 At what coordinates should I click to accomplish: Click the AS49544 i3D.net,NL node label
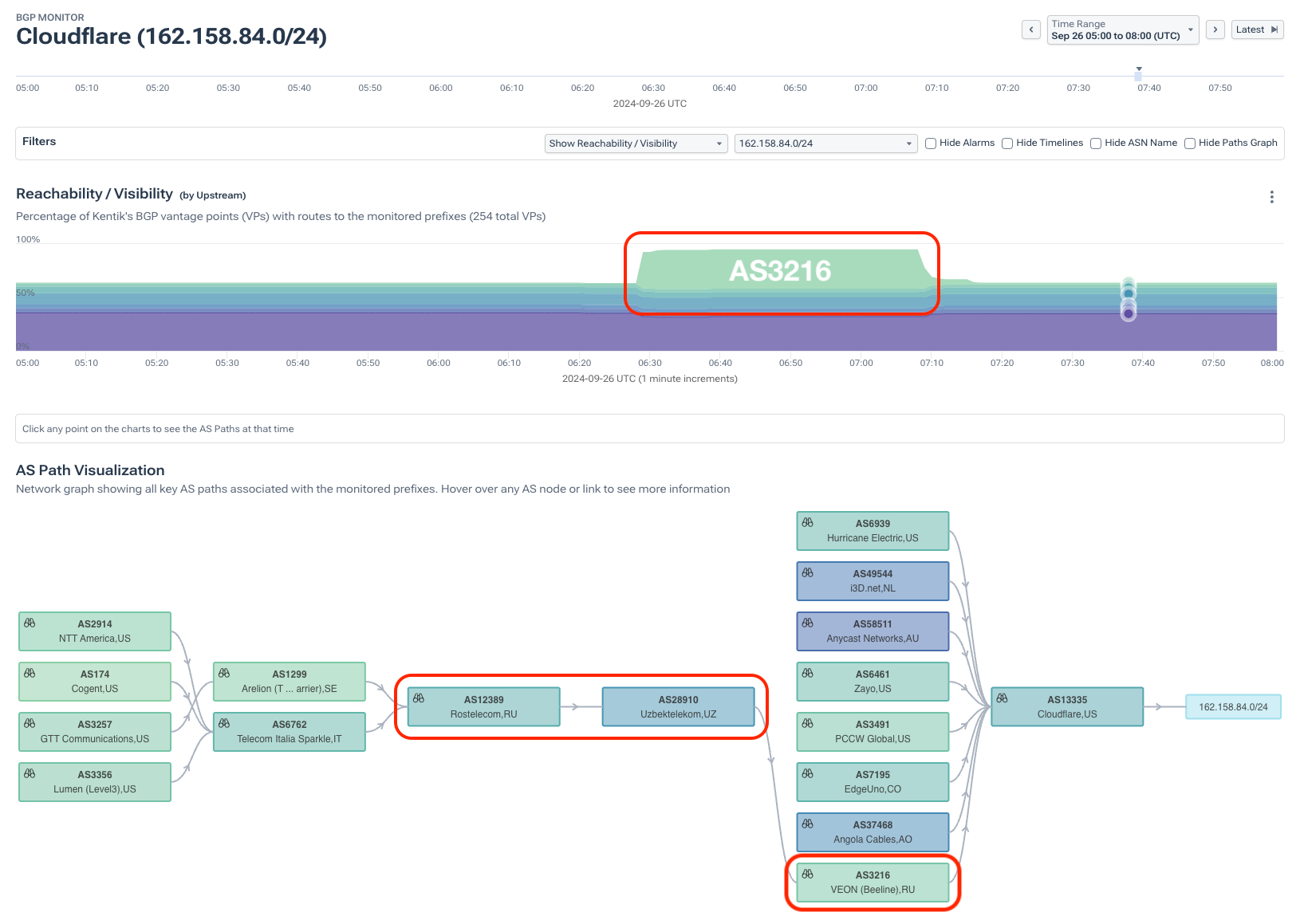pyautogui.click(x=873, y=581)
